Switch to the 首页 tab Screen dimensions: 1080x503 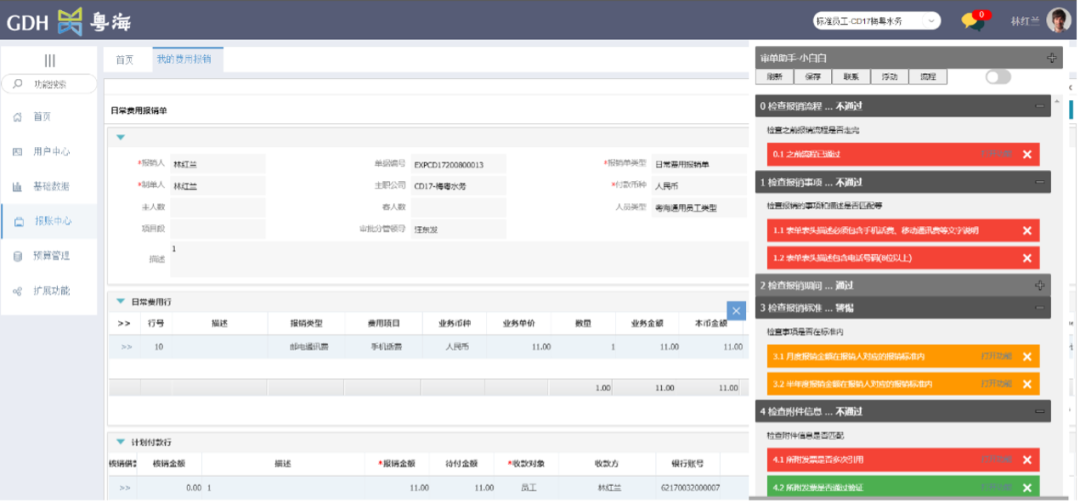[x=125, y=60]
